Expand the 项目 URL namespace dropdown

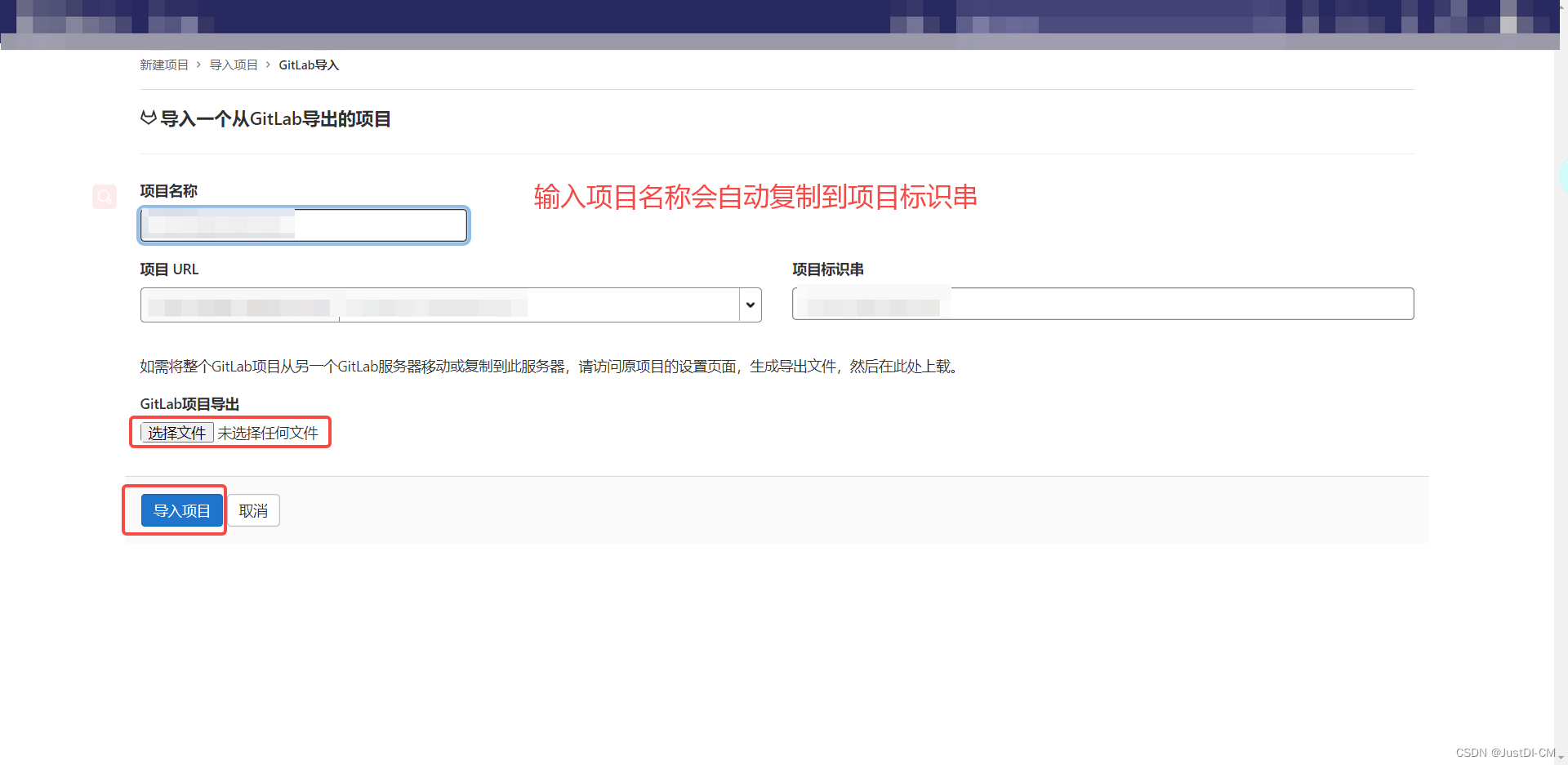coord(750,305)
